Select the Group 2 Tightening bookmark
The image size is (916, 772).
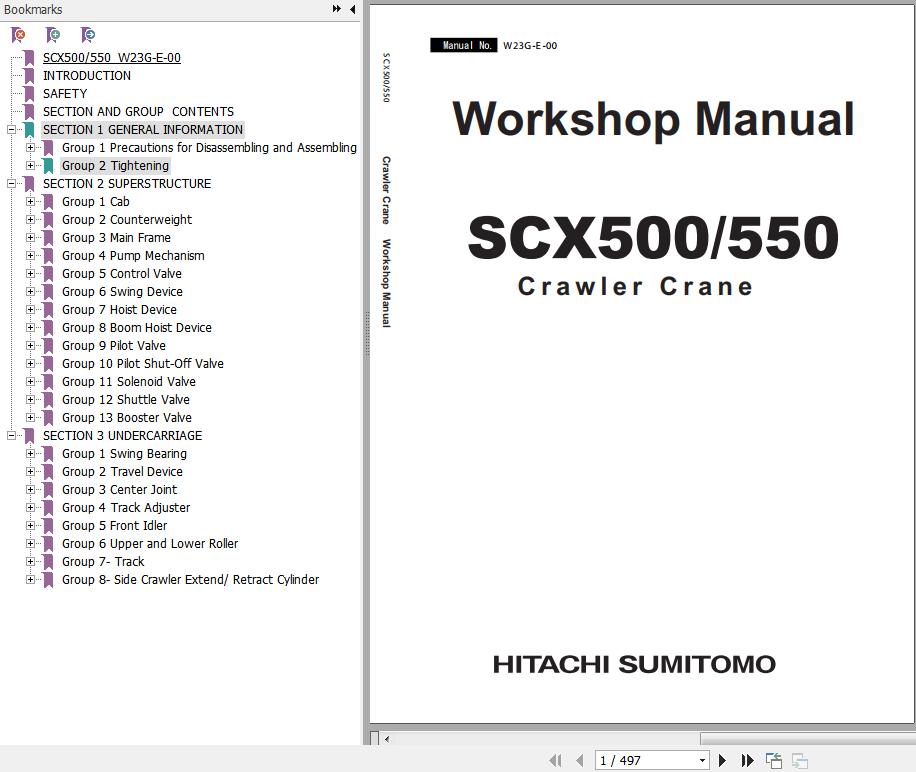point(115,166)
